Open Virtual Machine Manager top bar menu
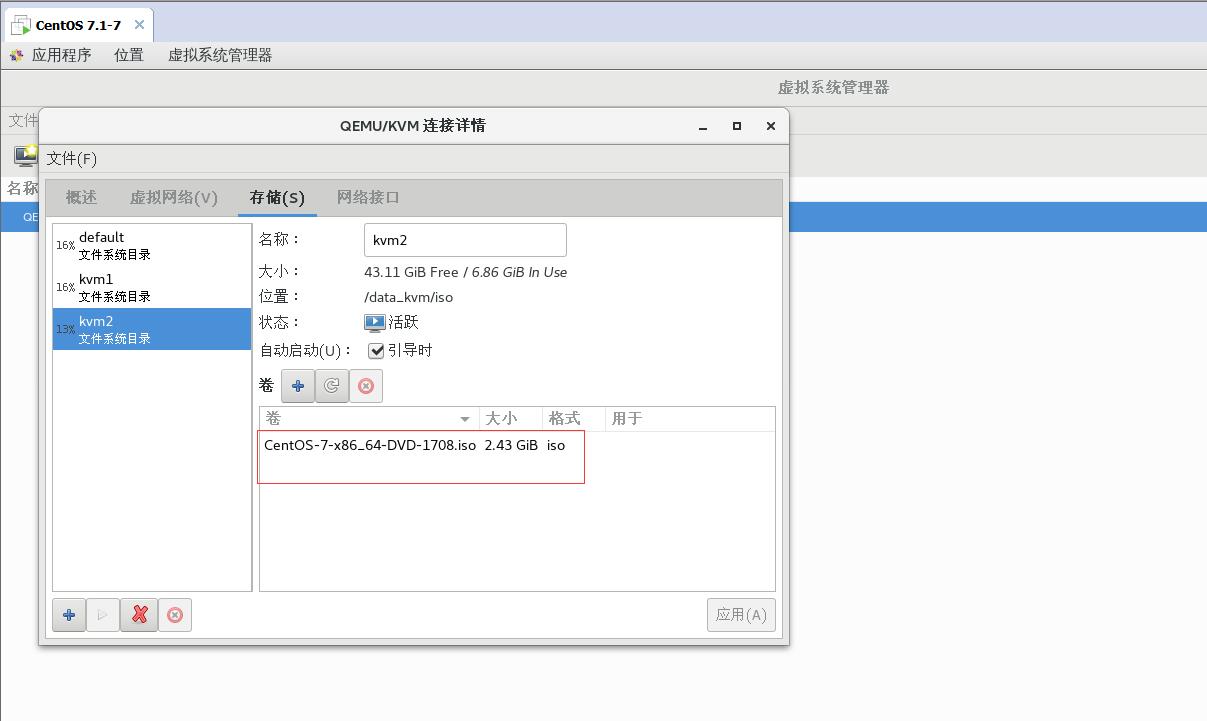Image resolution: width=1207 pixels, height=721 pixels. 220,55
